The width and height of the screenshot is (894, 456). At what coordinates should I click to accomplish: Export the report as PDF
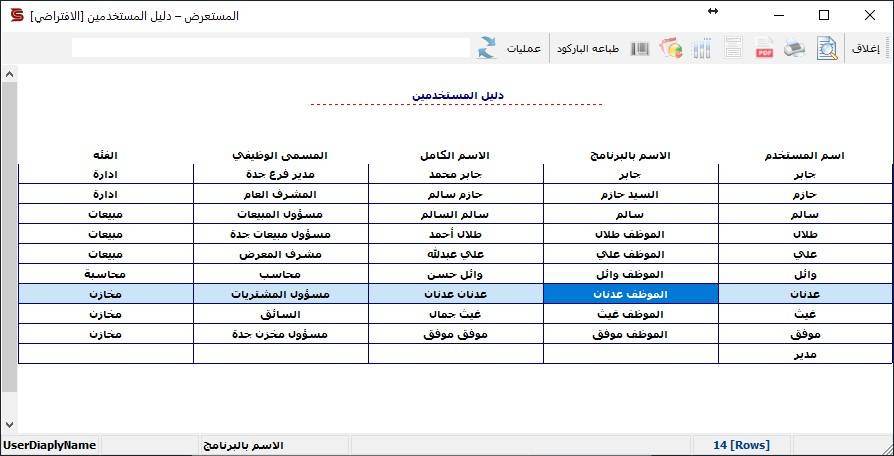point(764,48)
